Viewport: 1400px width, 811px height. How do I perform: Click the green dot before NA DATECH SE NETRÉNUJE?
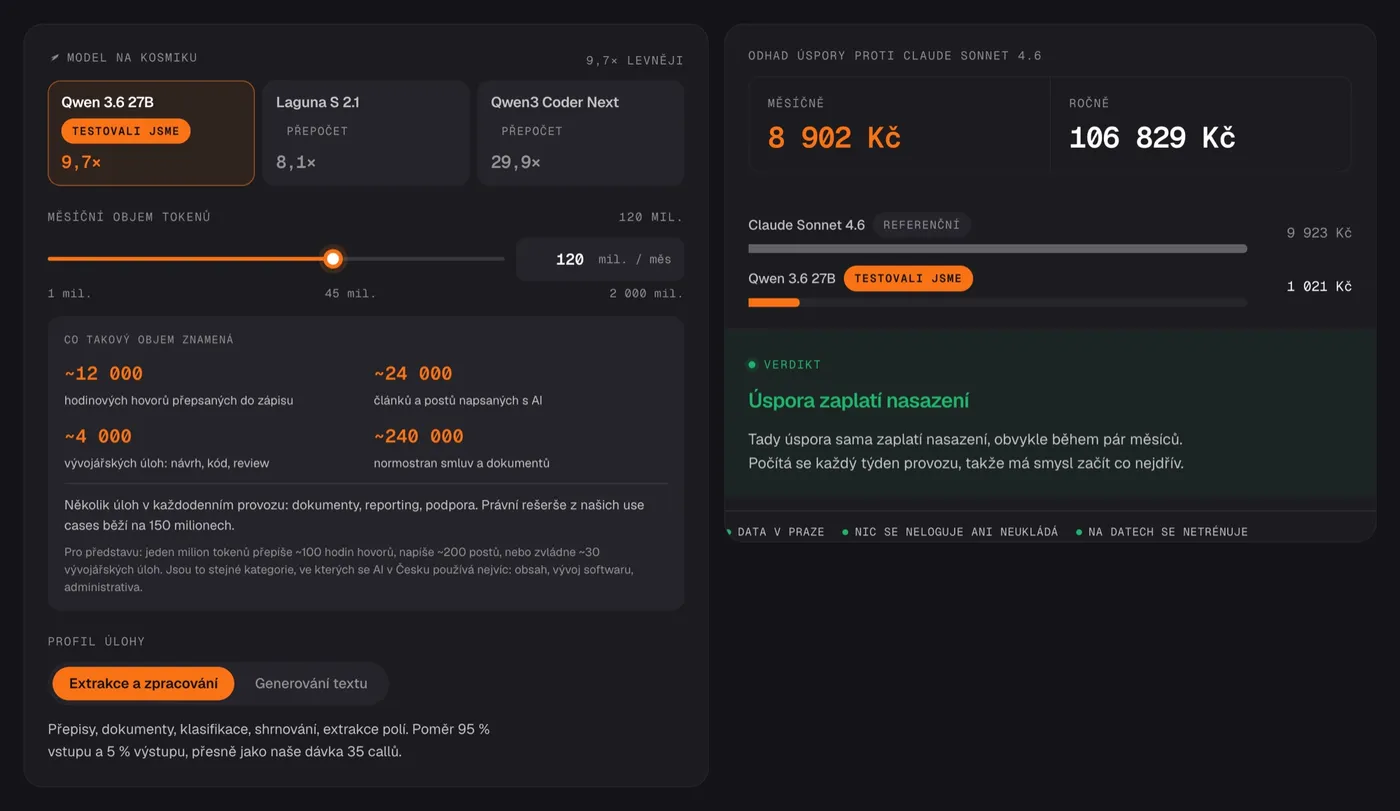click(1078, 532)
